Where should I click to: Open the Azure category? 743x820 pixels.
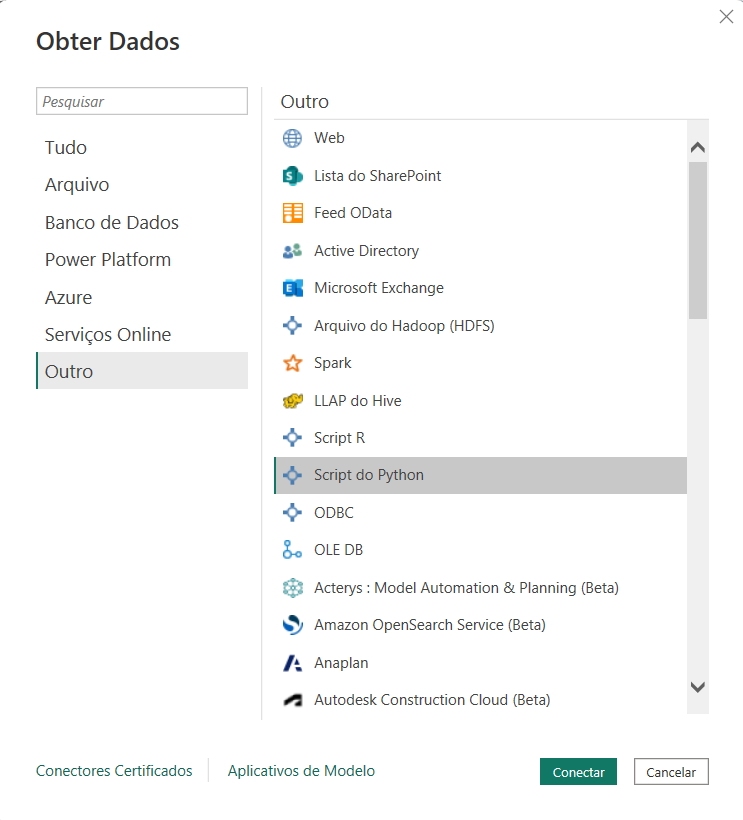(142, 297)
